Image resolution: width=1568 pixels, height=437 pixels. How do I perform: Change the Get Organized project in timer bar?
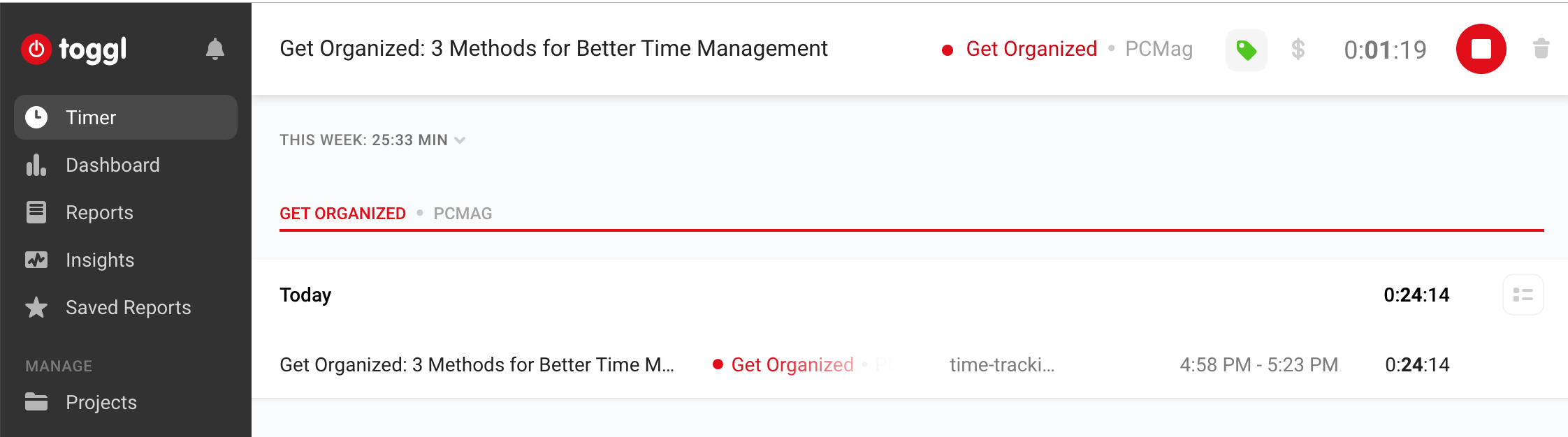click(x=1031, y=49)
